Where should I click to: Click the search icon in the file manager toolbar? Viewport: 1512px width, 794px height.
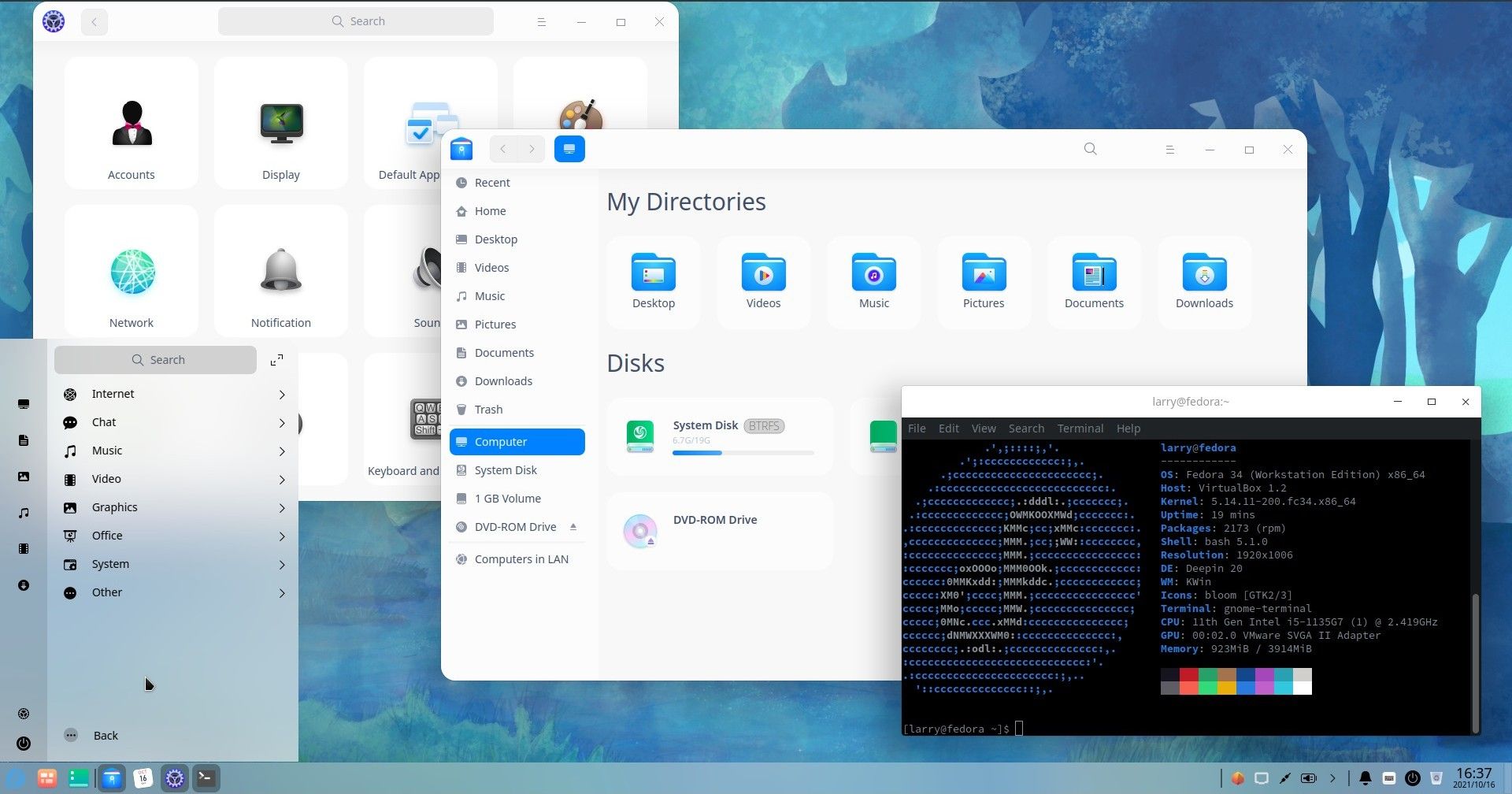coord(1090,149)
